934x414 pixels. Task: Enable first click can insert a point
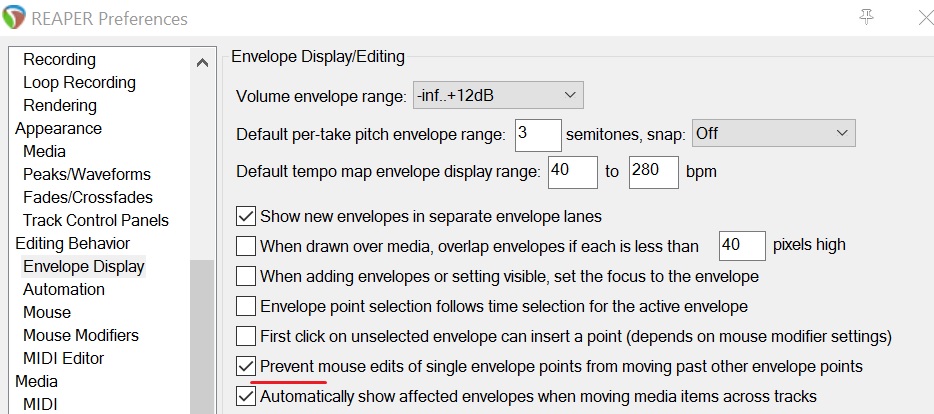(246, 337)
